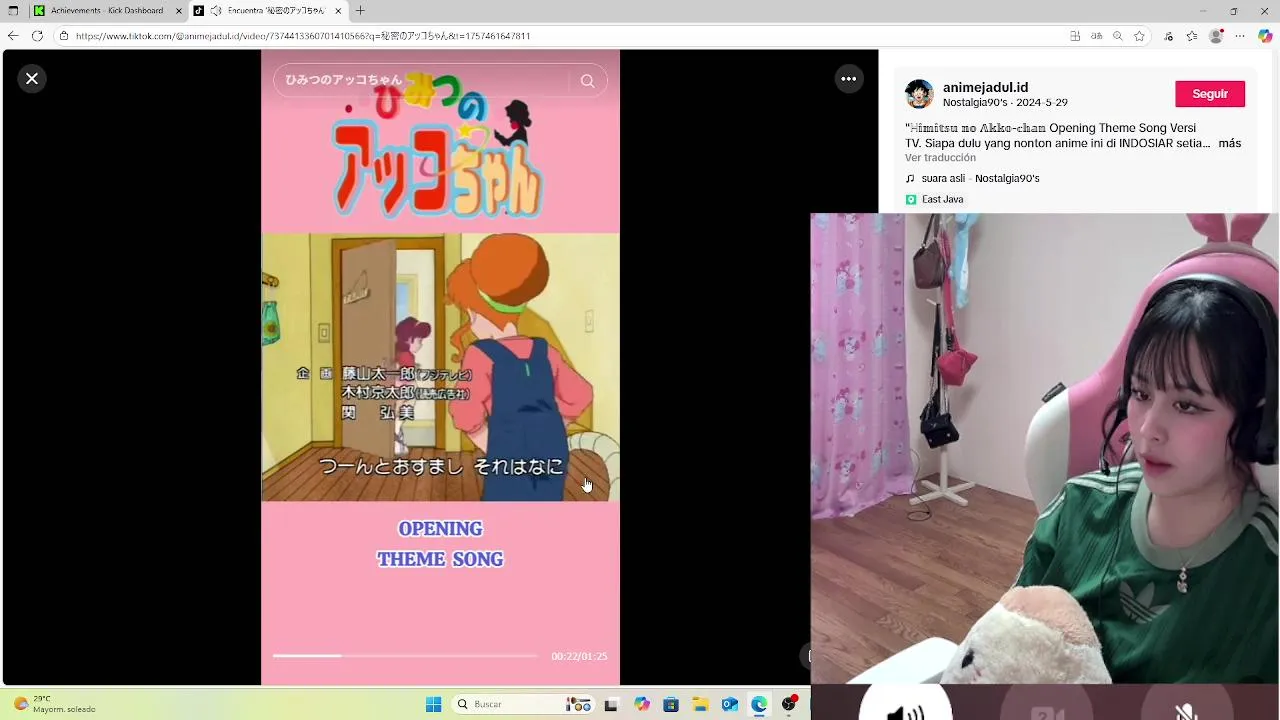Viewport: 1280px width, 720px height.
Task: Open Copilot app from taskbar
Action: tap(641, 704)
